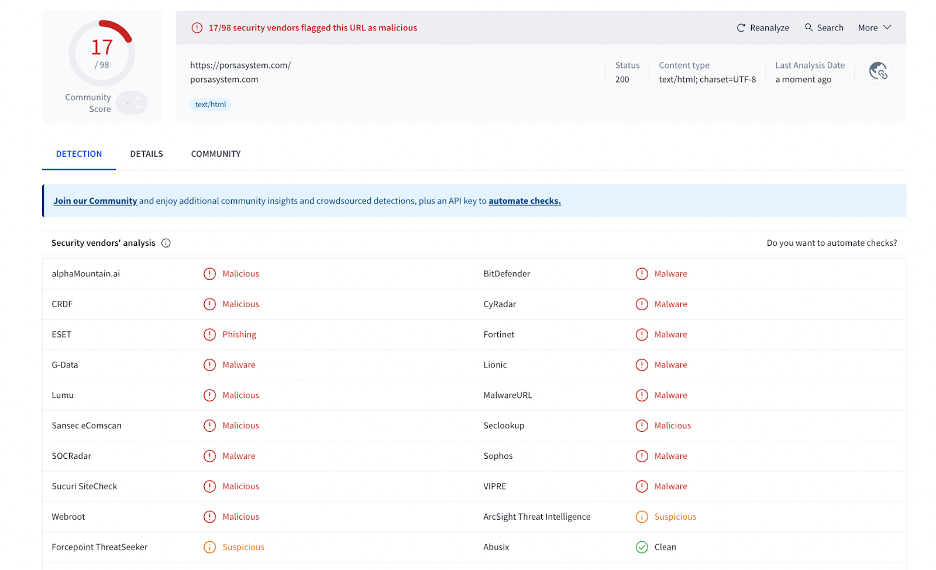Click the green check icon for Abusix
The height and width of the screenshot is (570, 936).
point(642,547)
